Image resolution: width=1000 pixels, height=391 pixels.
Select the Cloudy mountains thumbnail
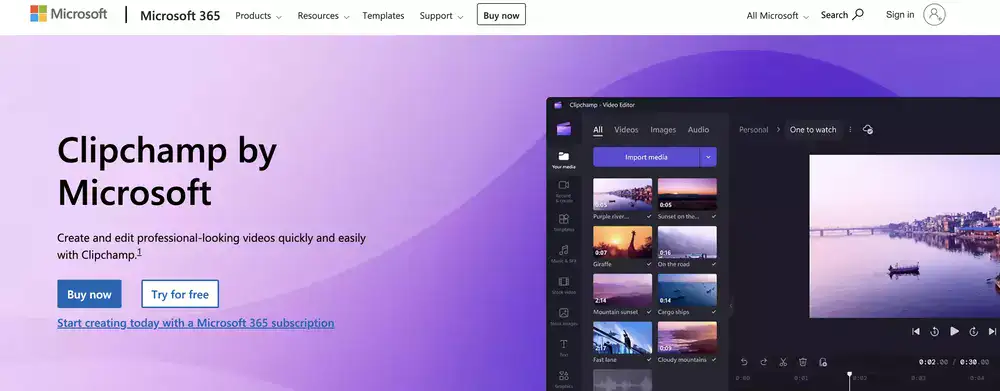coord(687,337)
